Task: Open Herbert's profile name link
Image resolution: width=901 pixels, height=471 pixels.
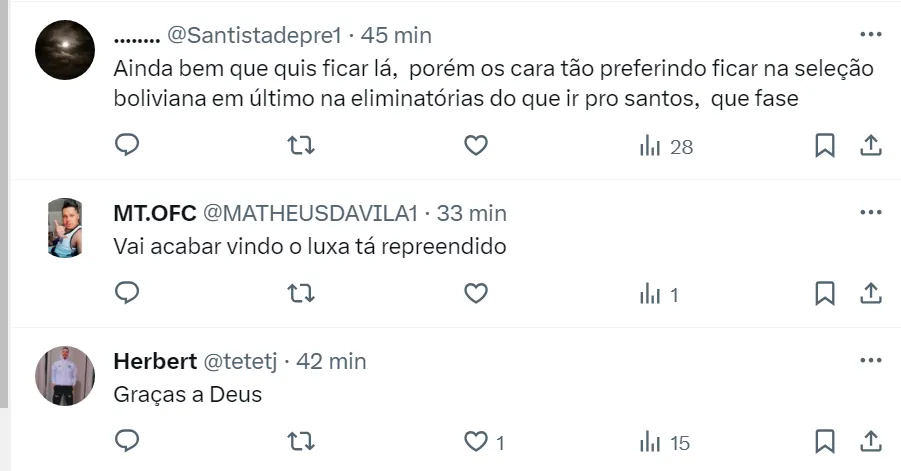Action: tap(155, 361)
